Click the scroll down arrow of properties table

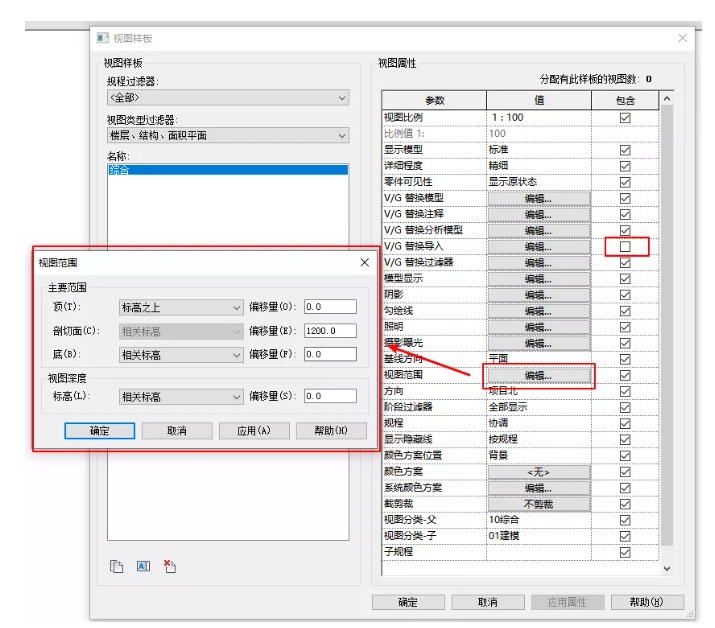[667, 568]
